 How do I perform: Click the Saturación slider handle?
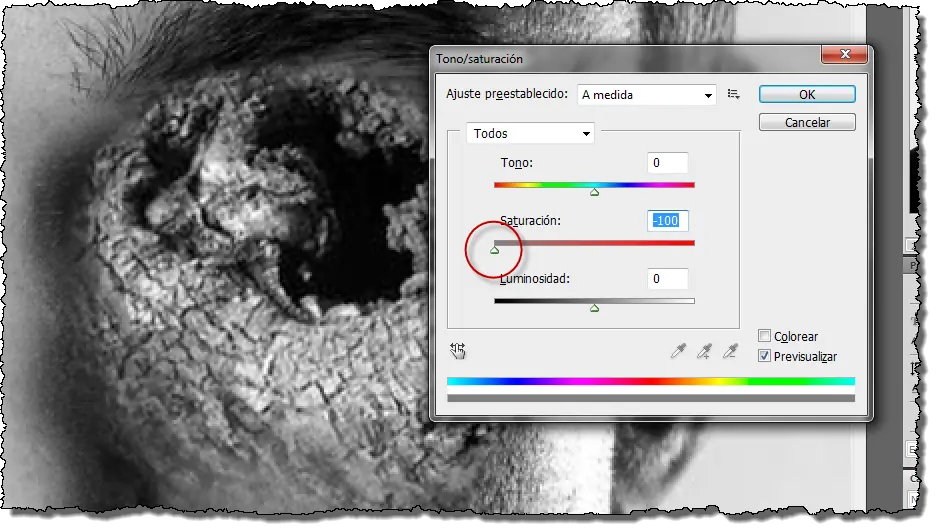point(494,250)
